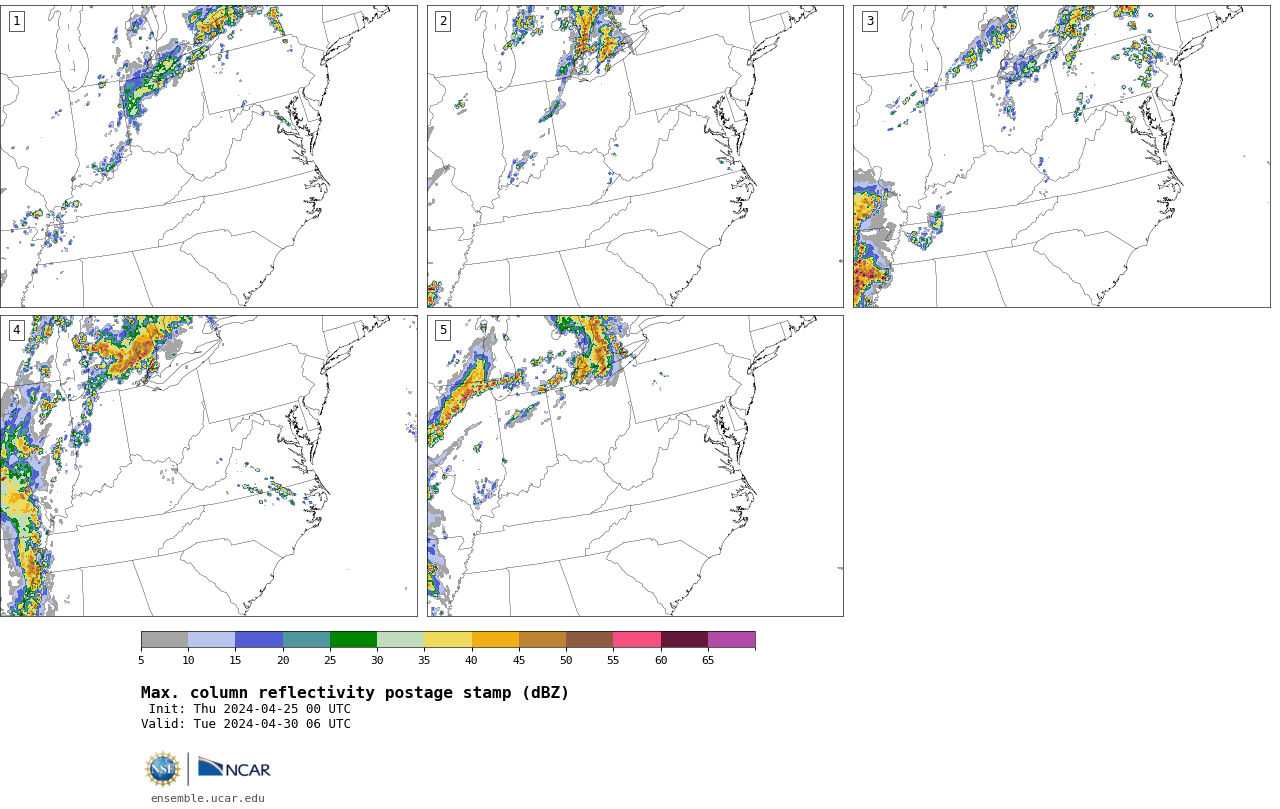Click the purple 65+ dBZ swatch
1280x809 pixels.
coord(731,640)
